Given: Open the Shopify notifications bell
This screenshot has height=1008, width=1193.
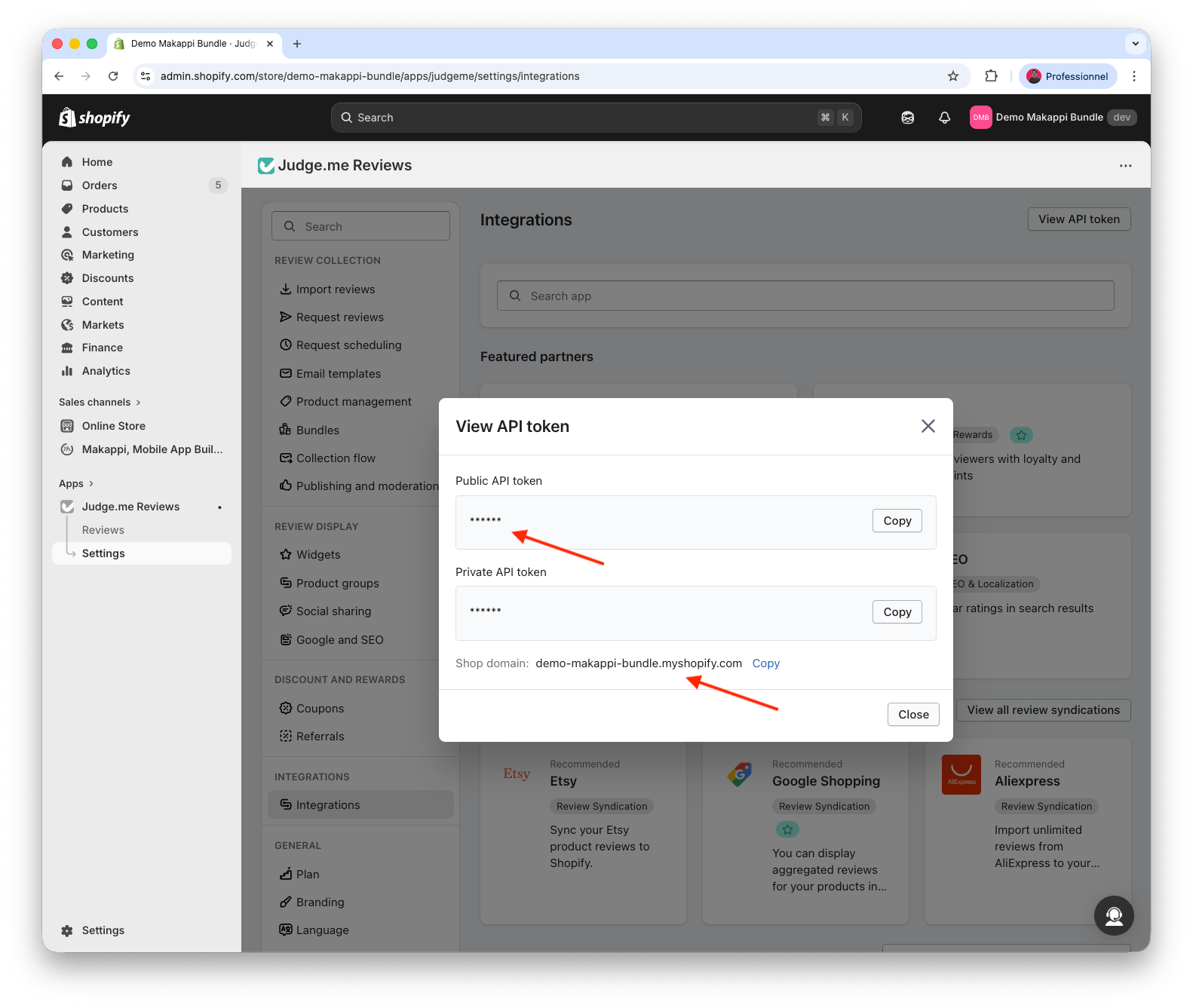Looking at the screenshot, I should (x=944, y=118).
